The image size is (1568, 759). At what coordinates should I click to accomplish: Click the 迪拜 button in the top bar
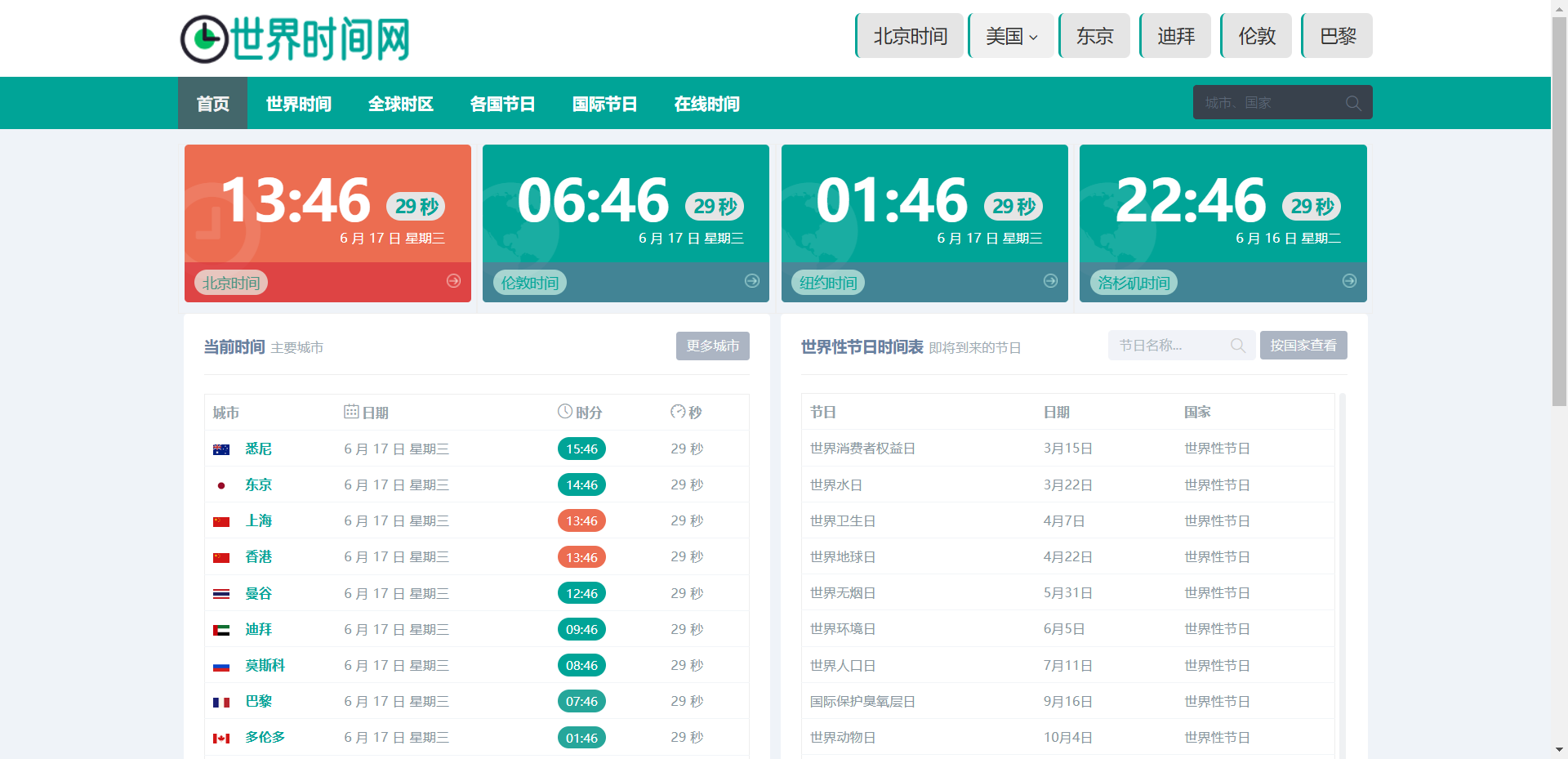coord(1175,36)
